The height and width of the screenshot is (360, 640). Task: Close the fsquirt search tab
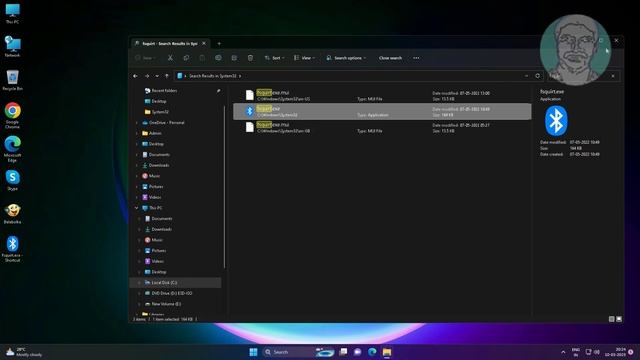tap(204, 43)
